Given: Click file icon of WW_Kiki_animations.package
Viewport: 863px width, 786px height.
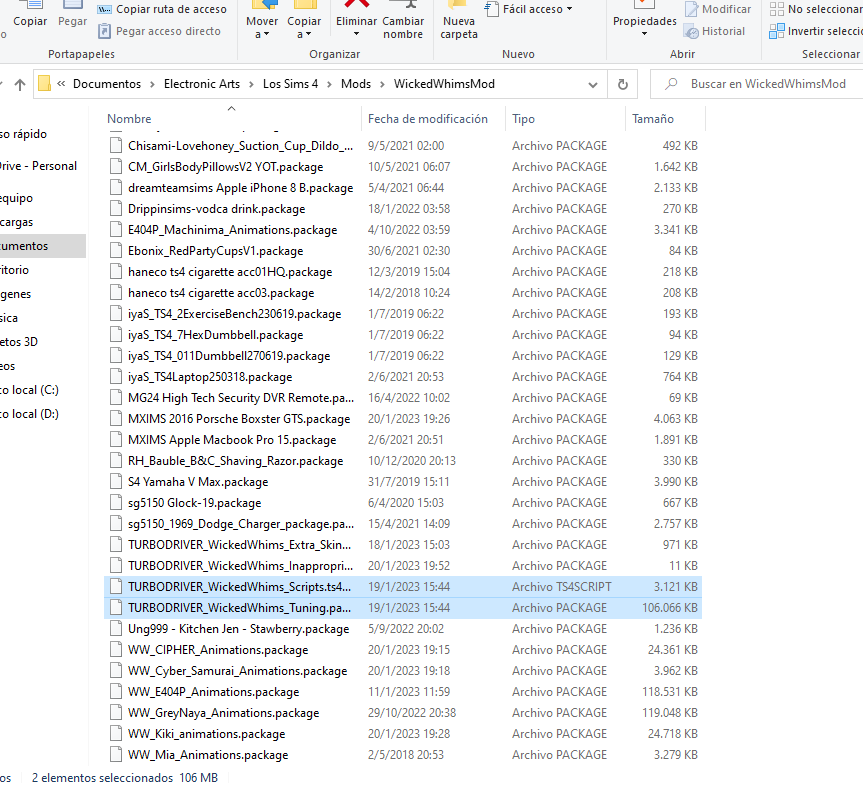Looking at the screenshot, I should coord(116,734).
